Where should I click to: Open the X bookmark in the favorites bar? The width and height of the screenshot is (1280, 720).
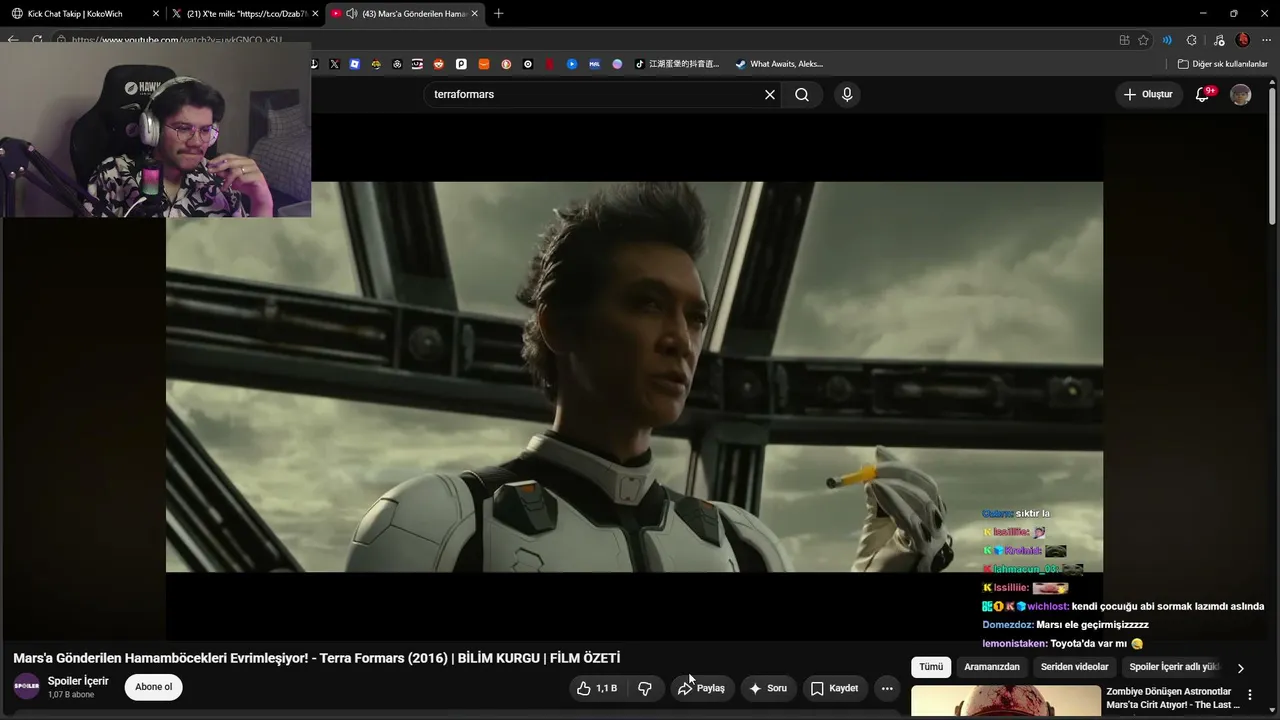(x=334, y=64)
